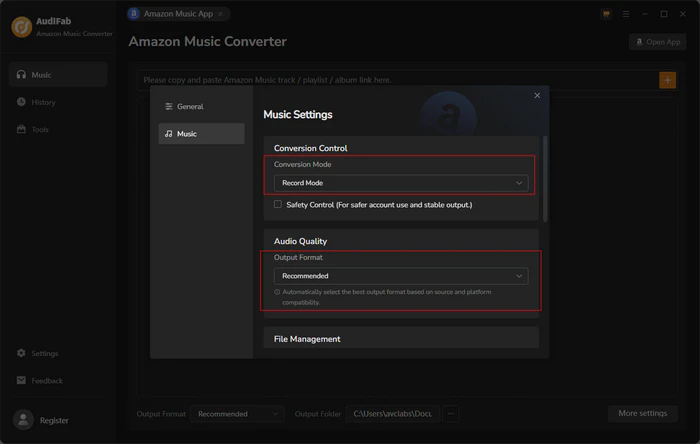Switch to the General settings tab
This screenshot has width=700, height=444.
pos(201,106)
